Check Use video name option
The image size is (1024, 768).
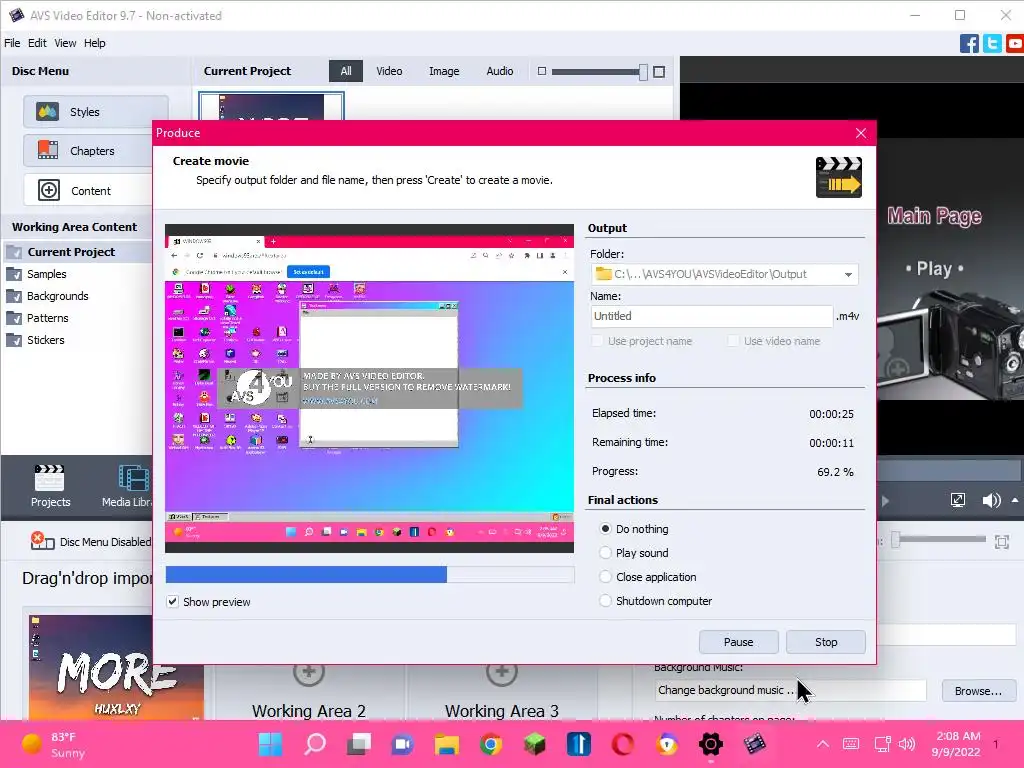click(733, 341)
